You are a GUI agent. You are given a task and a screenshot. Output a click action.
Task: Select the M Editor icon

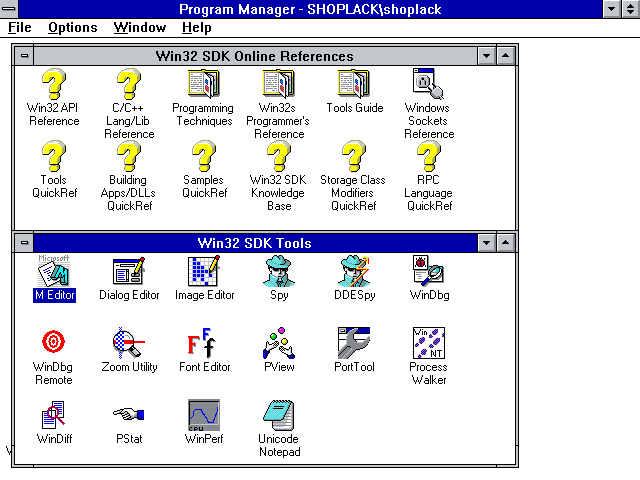54,271
